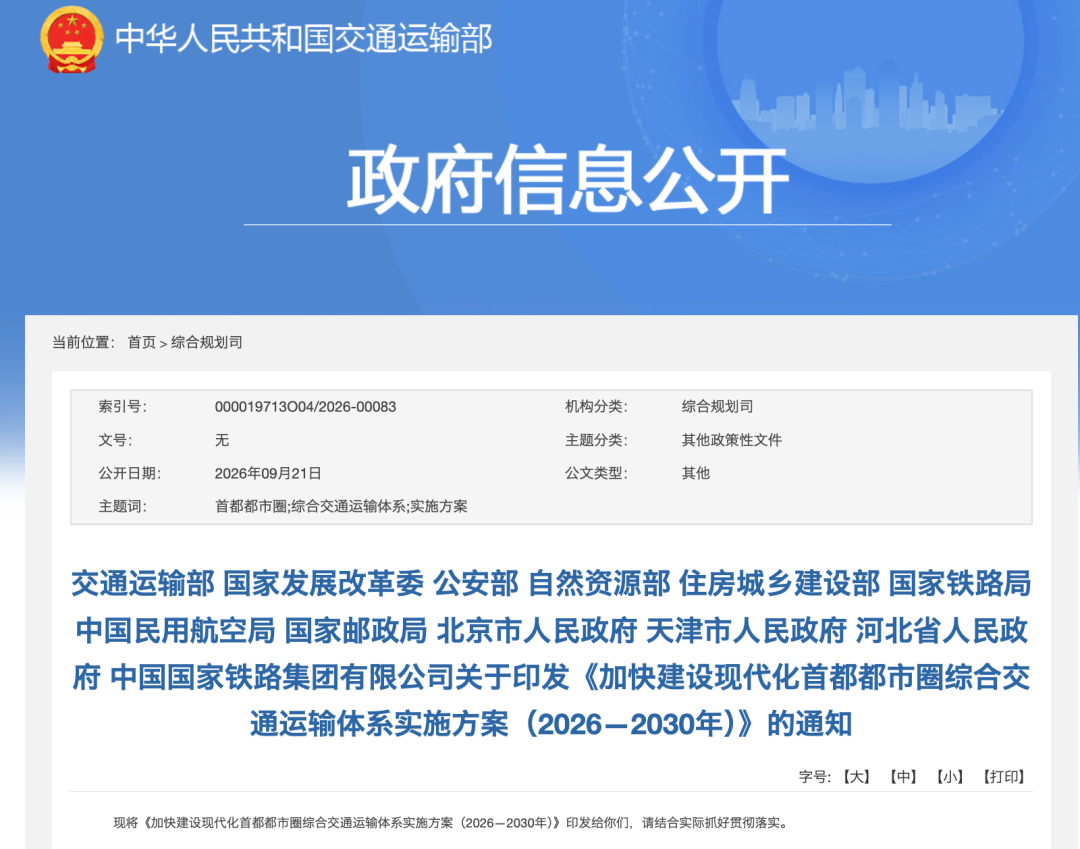This screenshot has height=849, width=1080.
Task: Click the 公文类型 value 其他
Action: click(x=696, y=474)
